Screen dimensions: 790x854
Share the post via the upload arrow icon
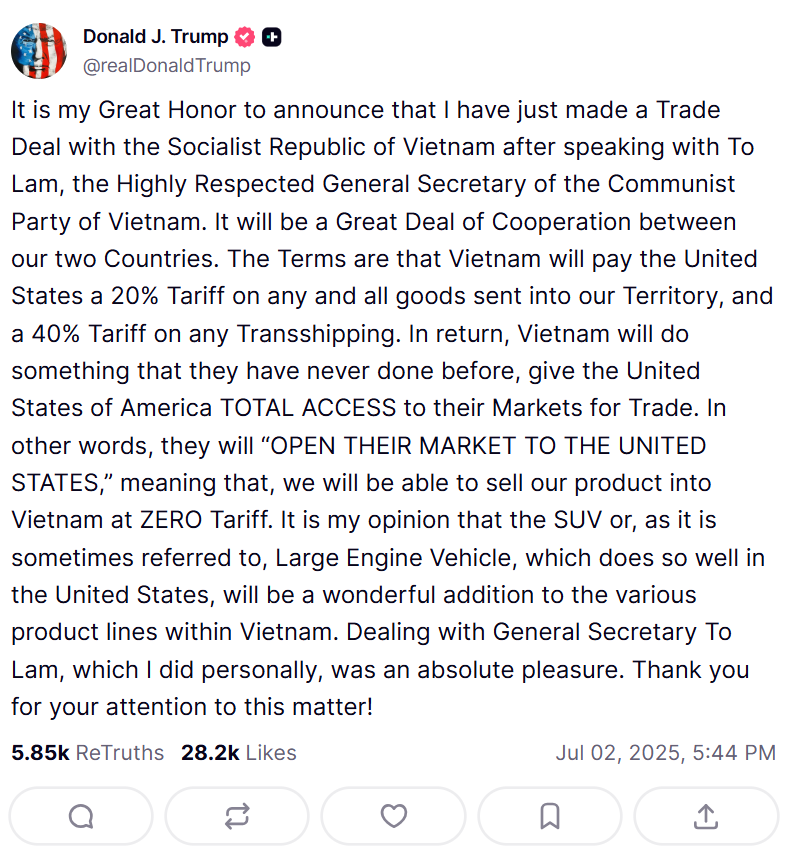[x=706, y=816]
